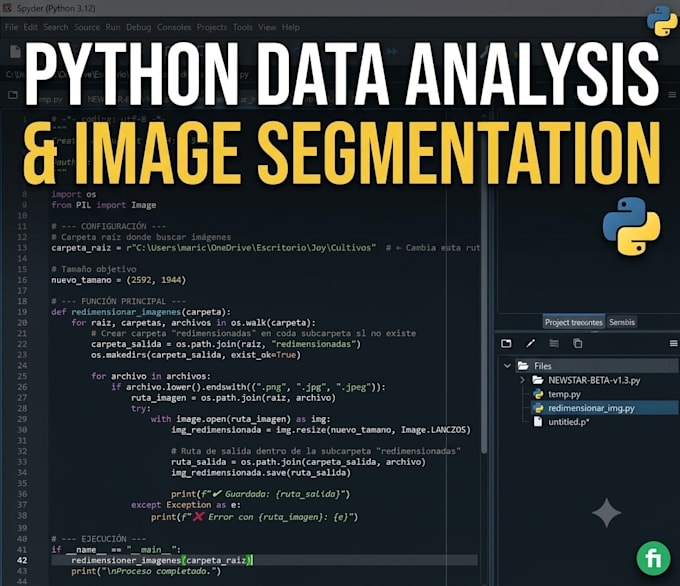
Task: Collapse the Files tree root
Action: tap(507, 366)
